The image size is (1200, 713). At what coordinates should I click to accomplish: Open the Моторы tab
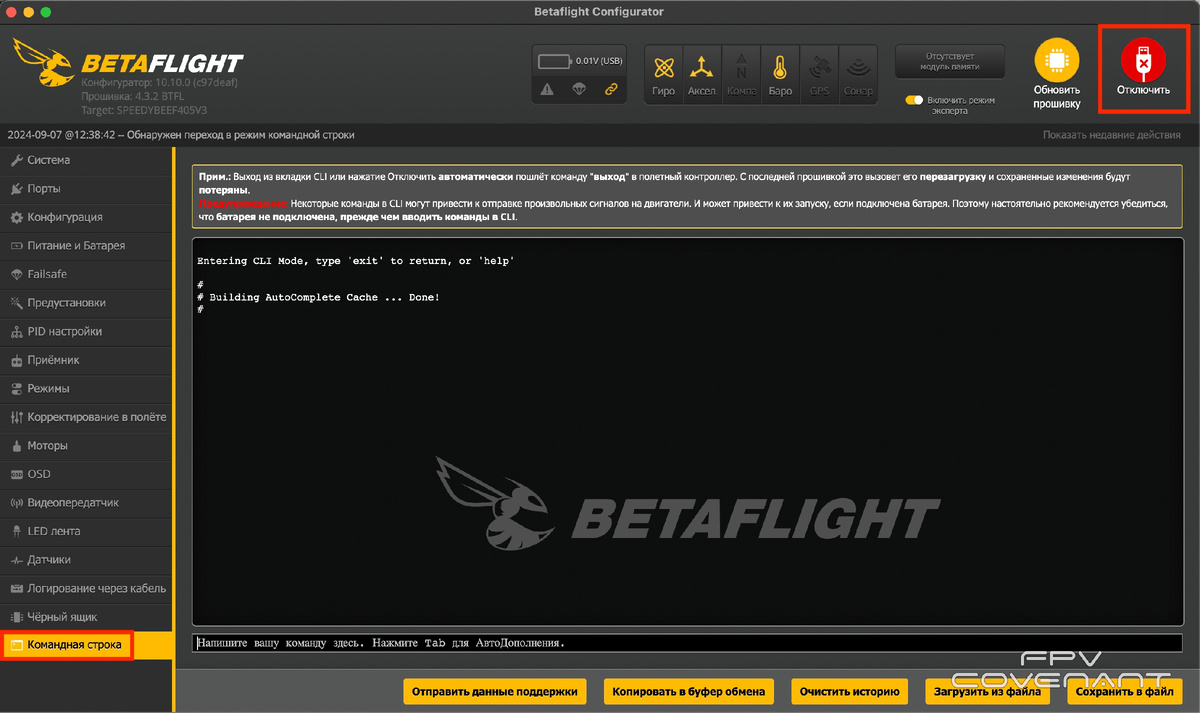87,445
